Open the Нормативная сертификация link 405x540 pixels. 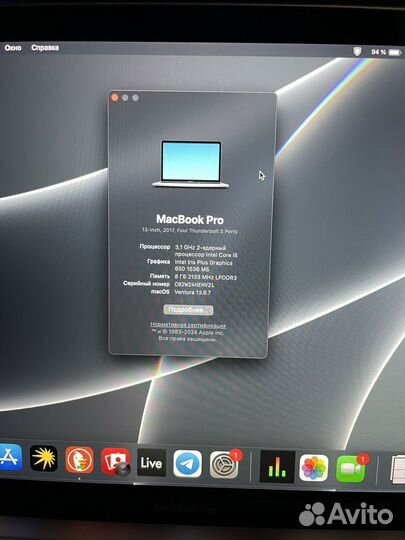[x=188, y=325]
